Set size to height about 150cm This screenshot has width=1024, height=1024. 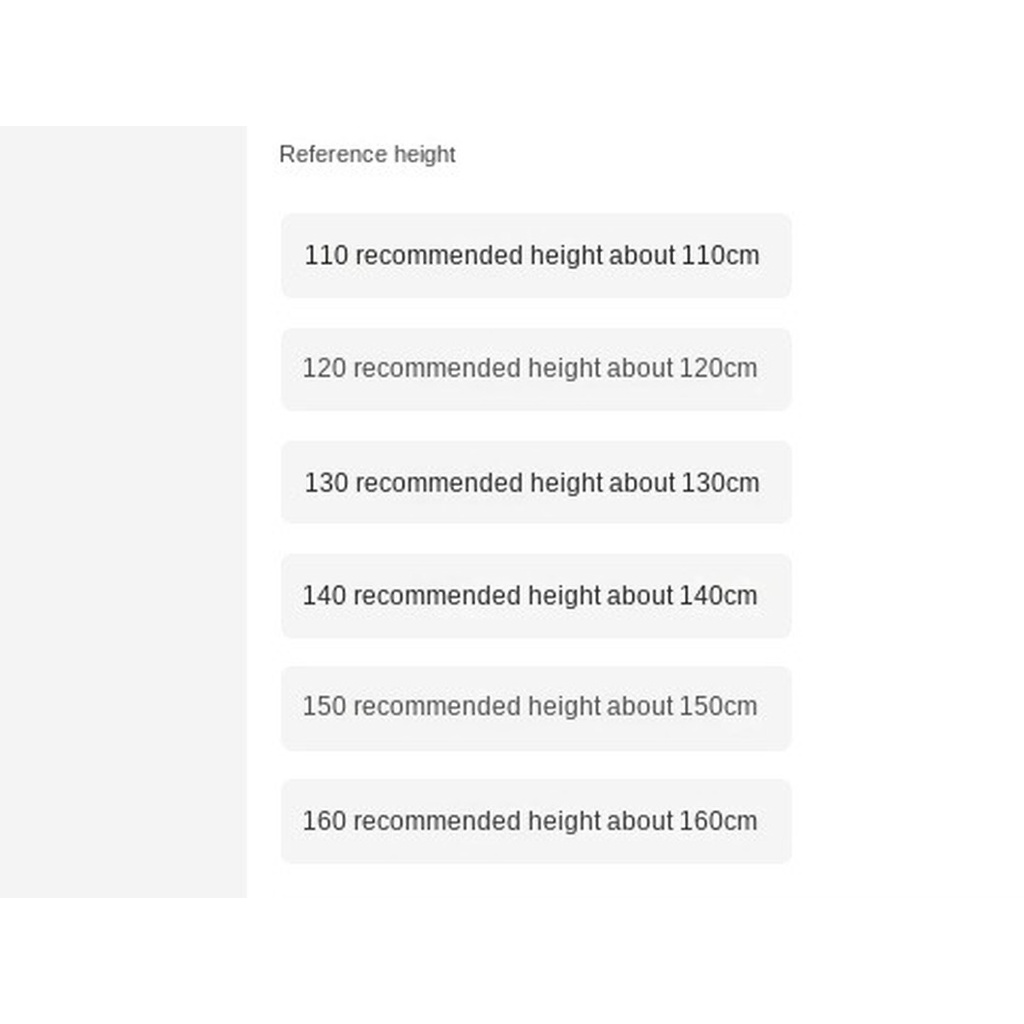(x=535, y=708)
